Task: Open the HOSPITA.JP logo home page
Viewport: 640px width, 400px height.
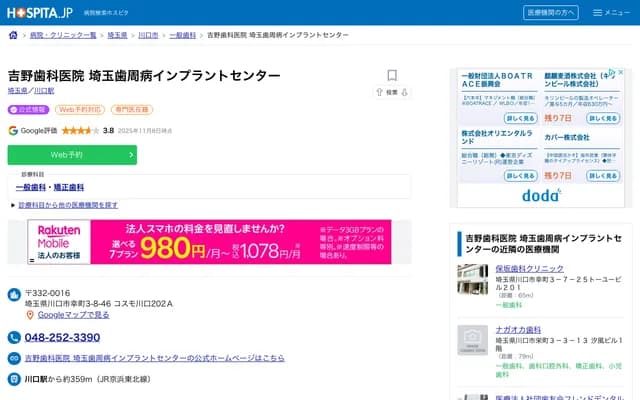Action: coord(40,13)
